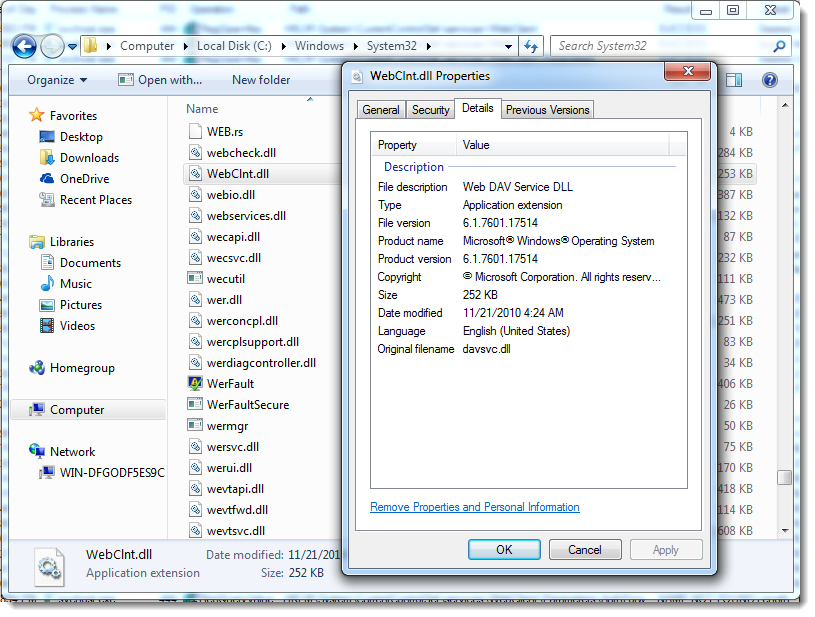Viewport: 815px width, 617px height.
Task: Open the Organize dropdown menu
Action: [x=57, y=80]
